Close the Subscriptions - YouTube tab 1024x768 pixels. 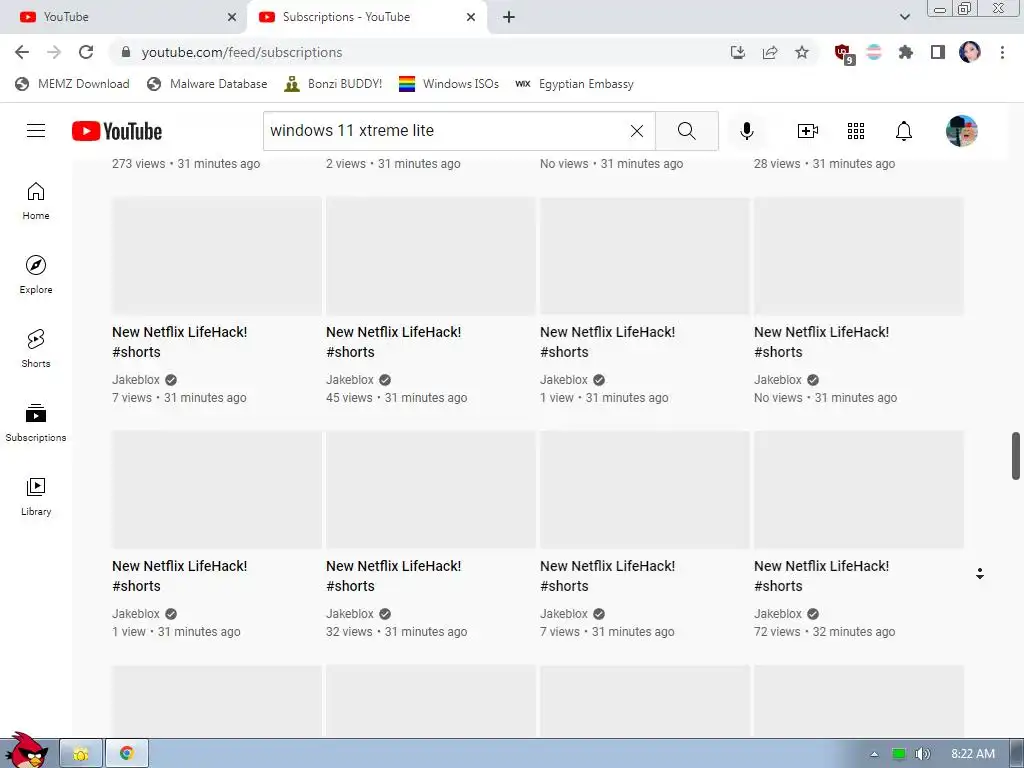coord(471,17)
